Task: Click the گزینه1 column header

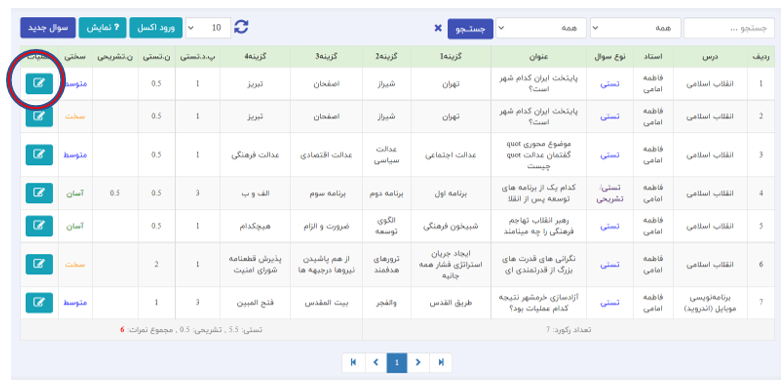Action: pos(451,56)
